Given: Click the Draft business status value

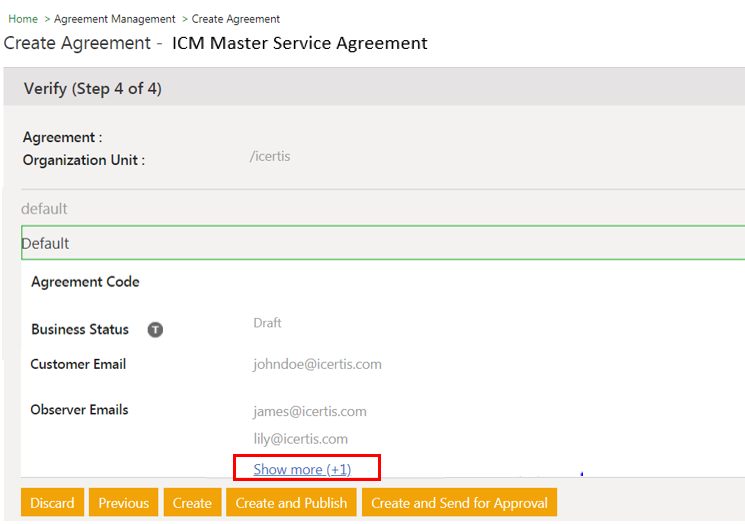Looking at the screenshot, I should (267, 323).
